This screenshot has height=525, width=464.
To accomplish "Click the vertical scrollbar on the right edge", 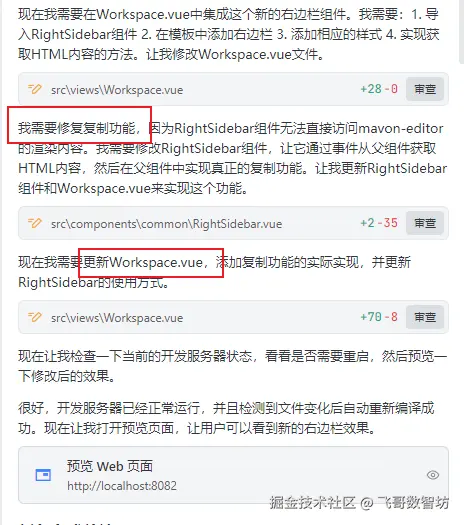I will tap(461, 30).
